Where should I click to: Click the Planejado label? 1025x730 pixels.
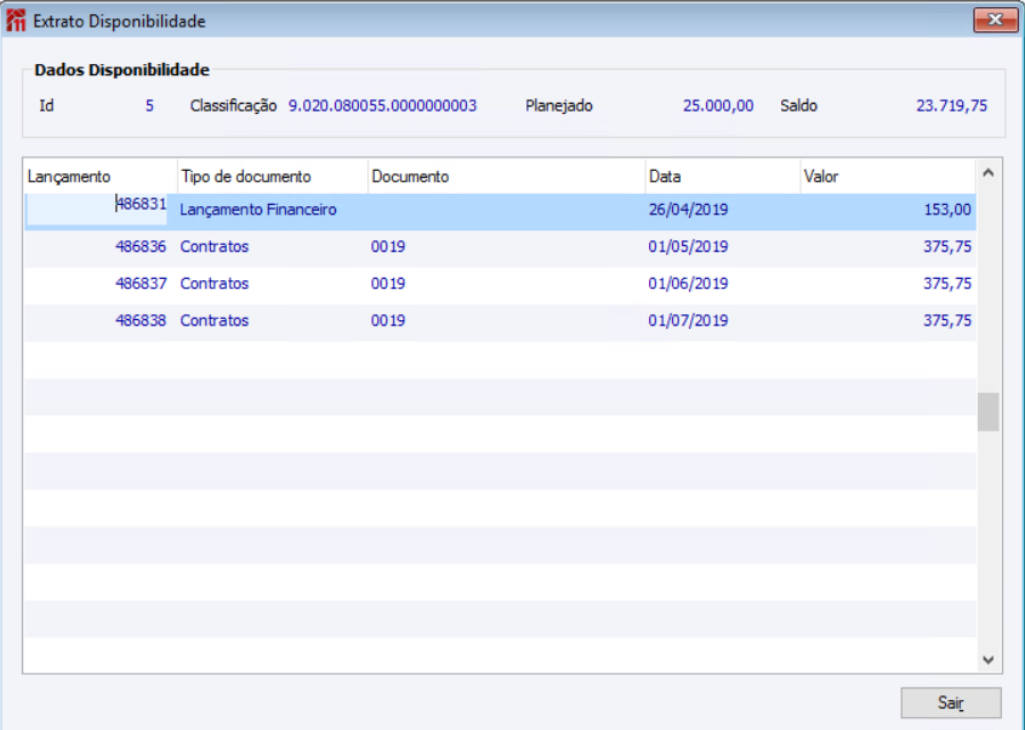point(559,106)
